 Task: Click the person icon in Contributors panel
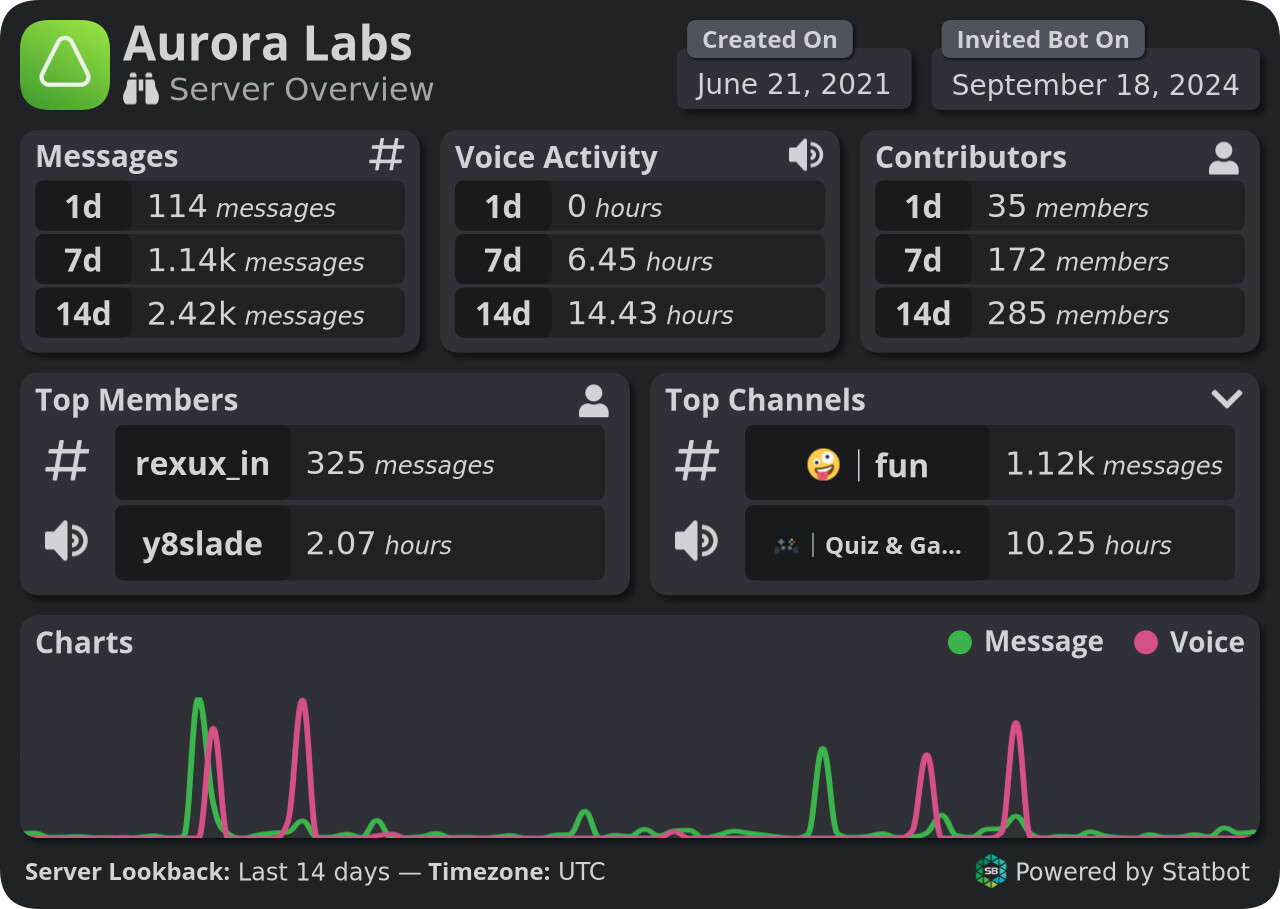pos(1223,158)
